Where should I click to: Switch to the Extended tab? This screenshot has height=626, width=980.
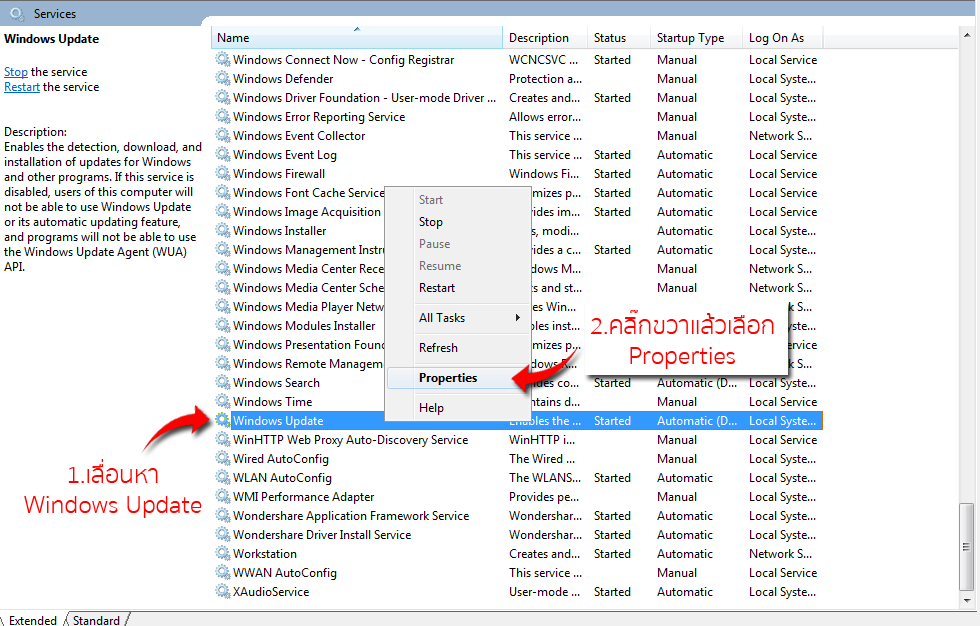click(33, 620)
